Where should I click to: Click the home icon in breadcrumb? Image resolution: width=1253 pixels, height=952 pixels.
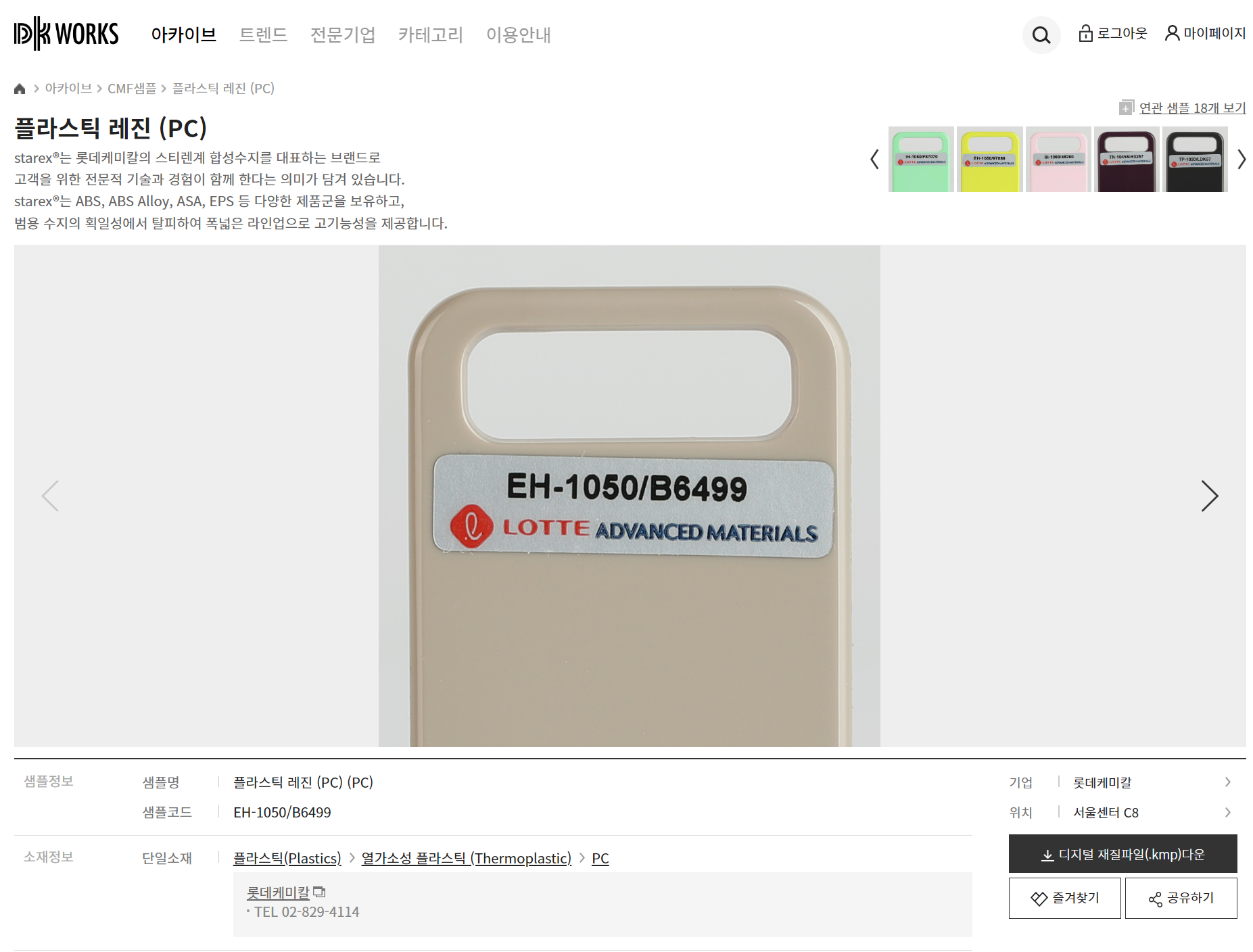click(20, 89)
